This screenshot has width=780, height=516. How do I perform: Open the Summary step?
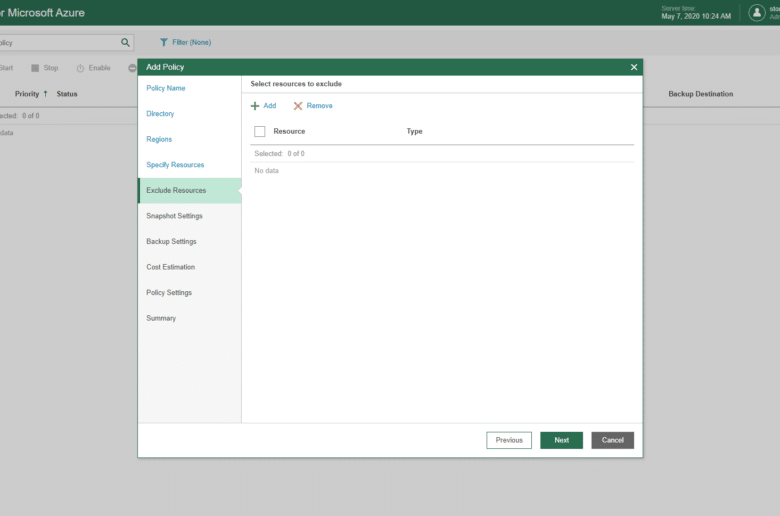pyautogui.click(x=190, y=318)
